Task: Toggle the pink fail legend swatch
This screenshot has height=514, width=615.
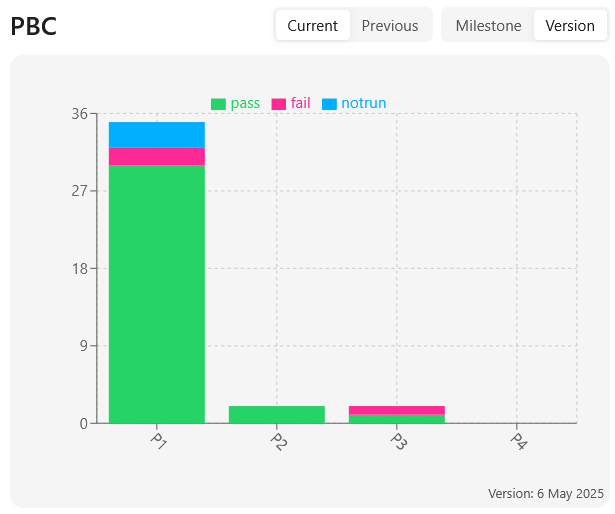Action: [278, 104]
